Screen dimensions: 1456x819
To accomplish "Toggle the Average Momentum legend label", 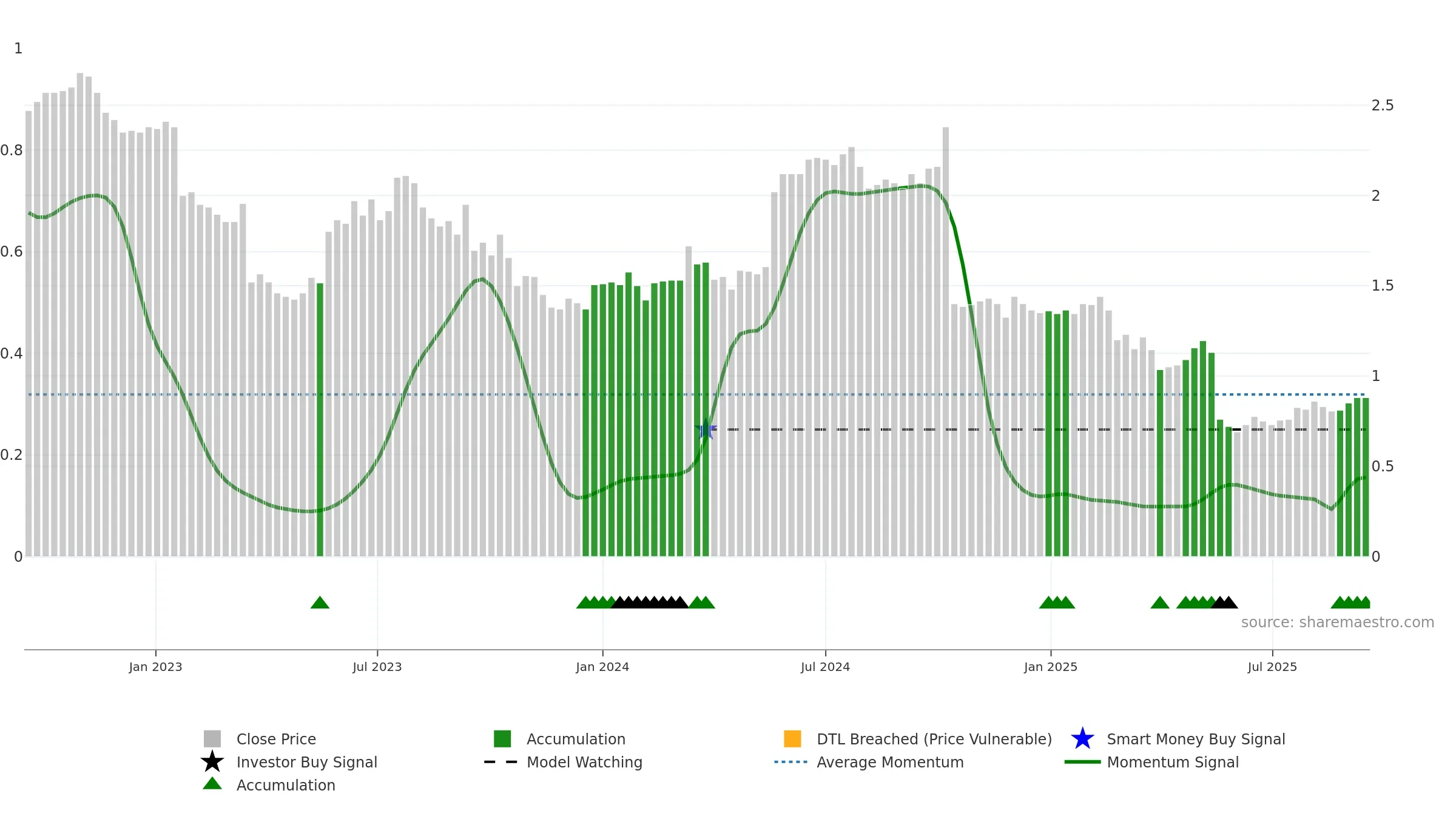I will tap(890, 762).
